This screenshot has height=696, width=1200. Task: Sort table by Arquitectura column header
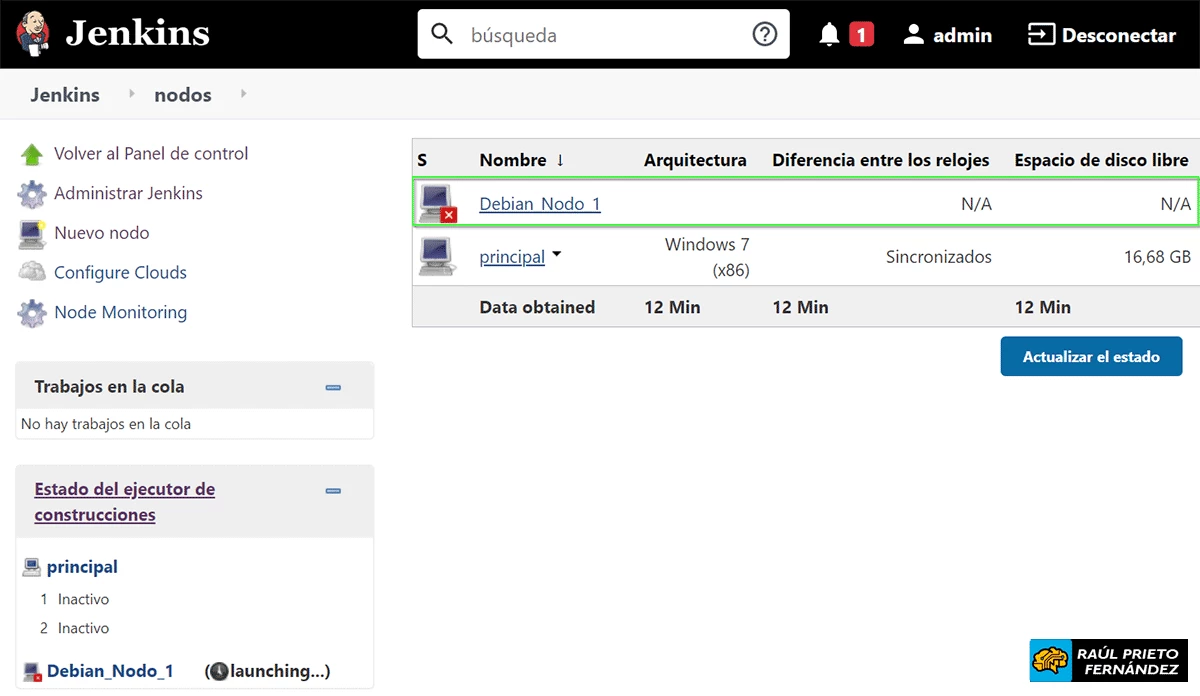coord(694,160)
